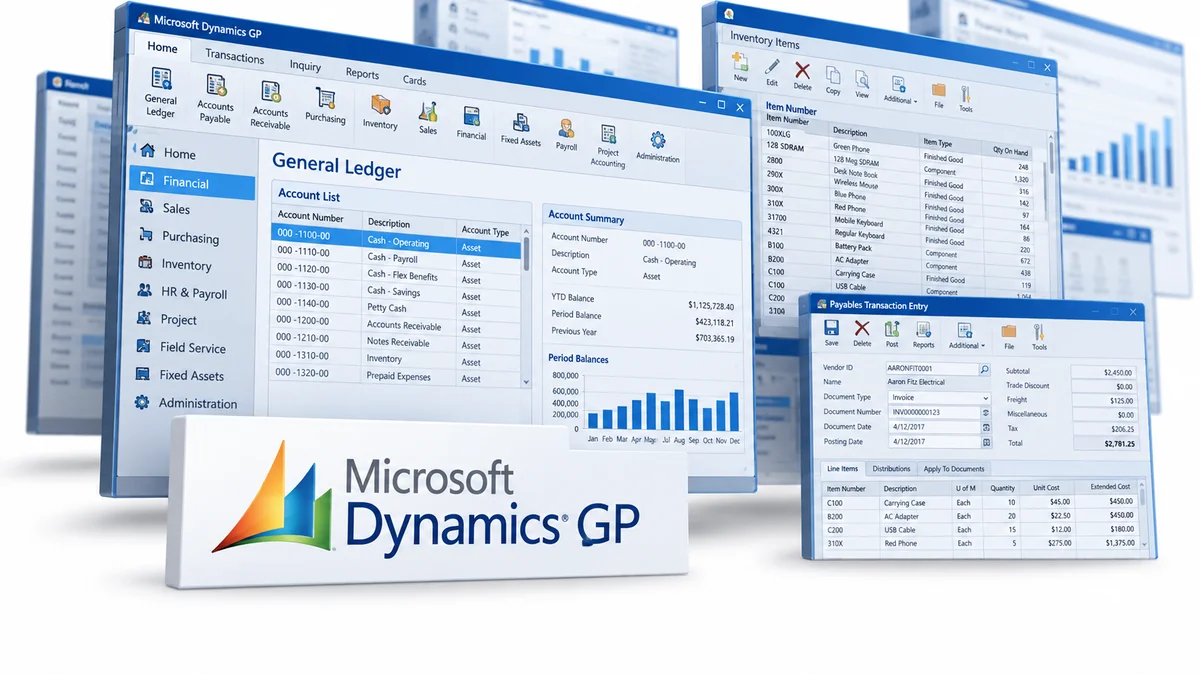Click the Vendor ID input field
This screenshot has width=1200, height=675.
point(932,369)
